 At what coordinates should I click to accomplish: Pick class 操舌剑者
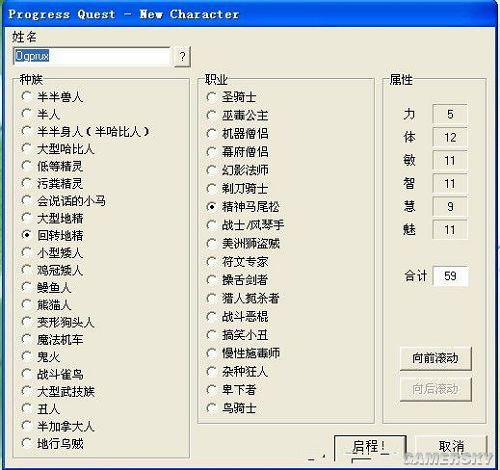pyautogui.click(x=237, y=280)
